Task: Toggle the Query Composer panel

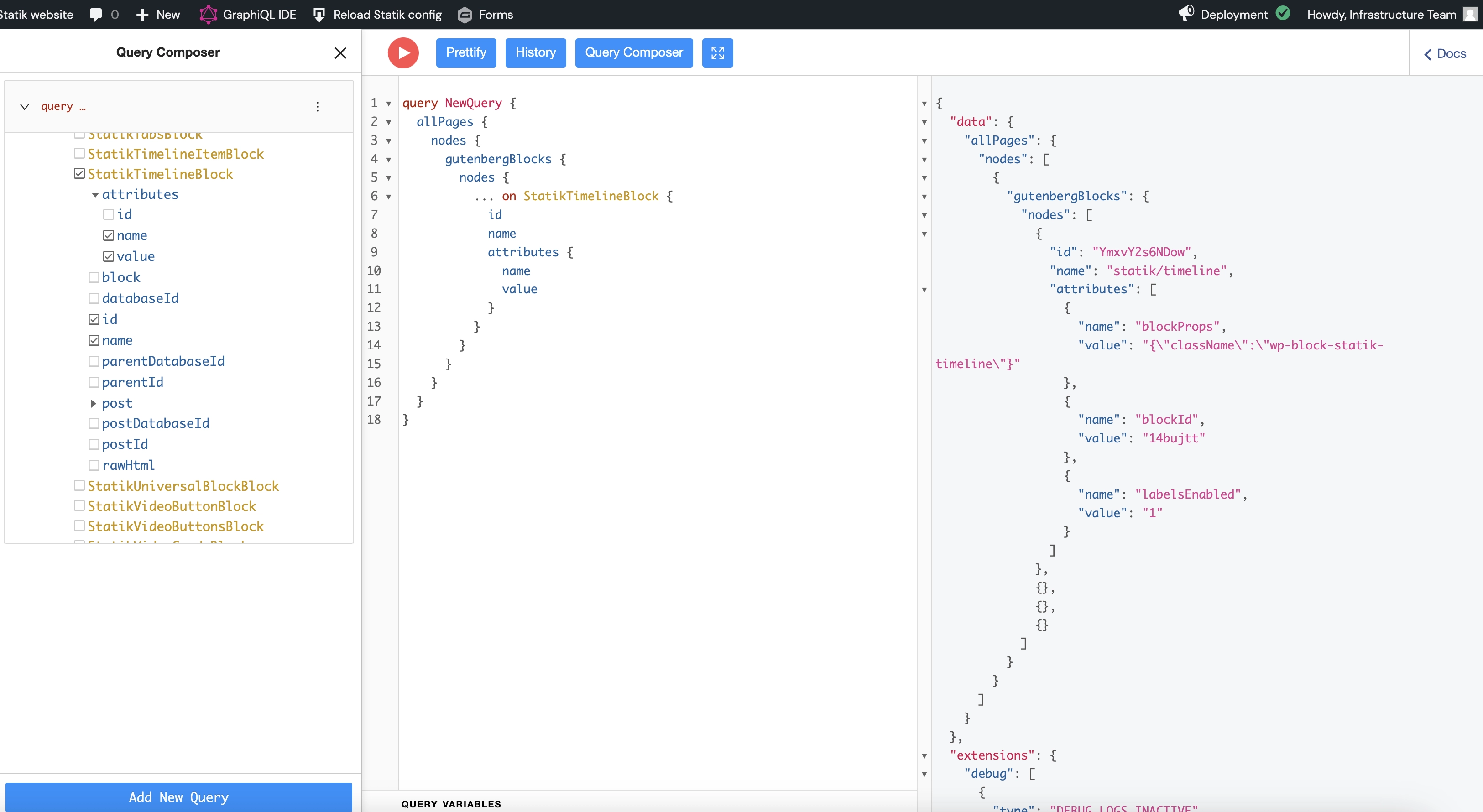Action: [x=634, y=52]
